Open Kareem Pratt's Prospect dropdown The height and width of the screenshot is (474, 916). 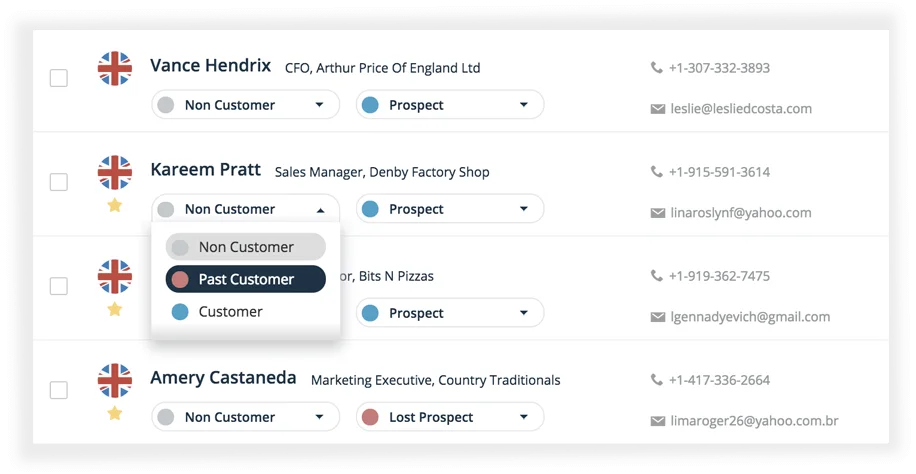click(450, 209)
